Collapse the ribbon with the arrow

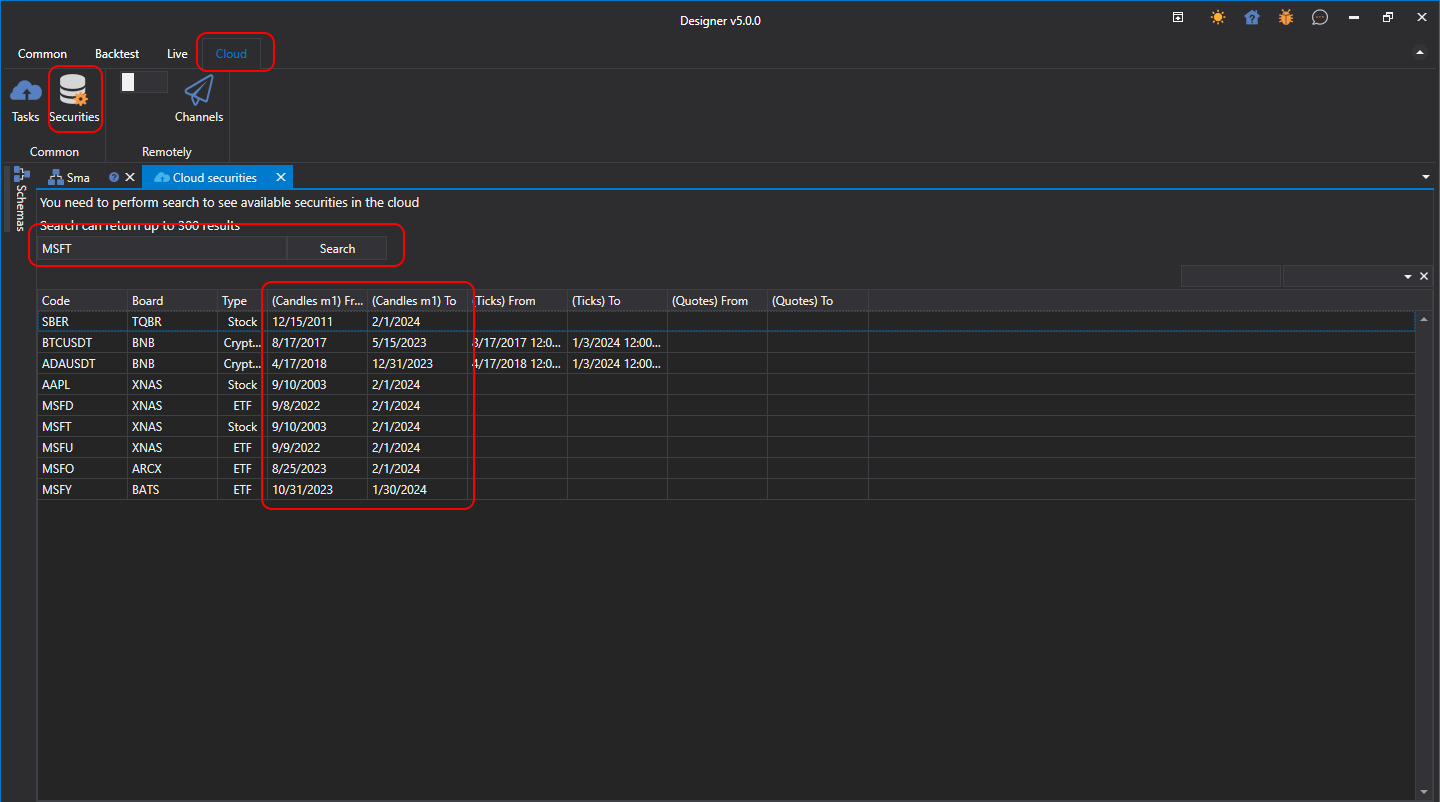tap(1420, 51)
